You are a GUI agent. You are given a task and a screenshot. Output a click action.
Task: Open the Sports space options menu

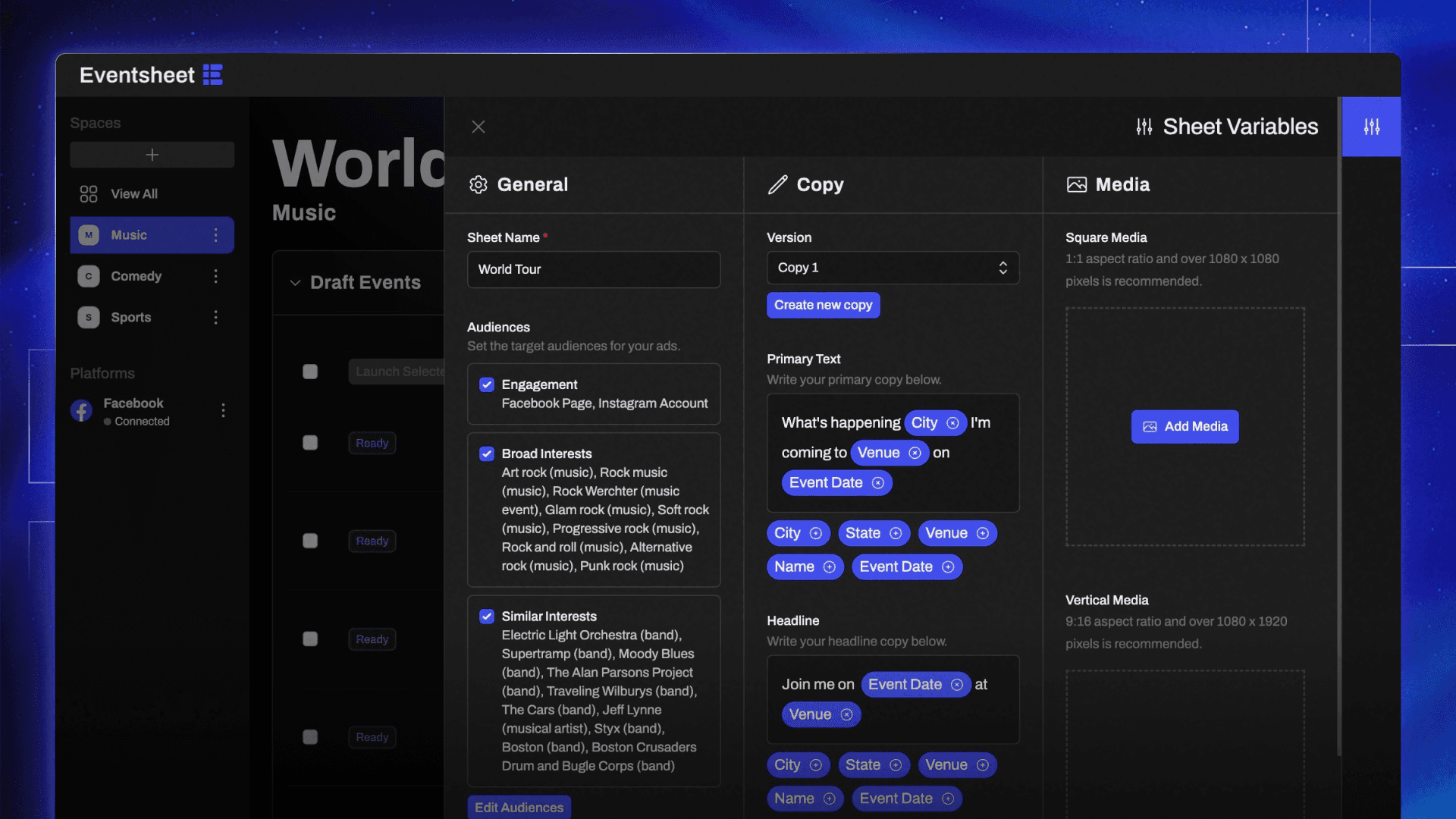click(215, 317)
